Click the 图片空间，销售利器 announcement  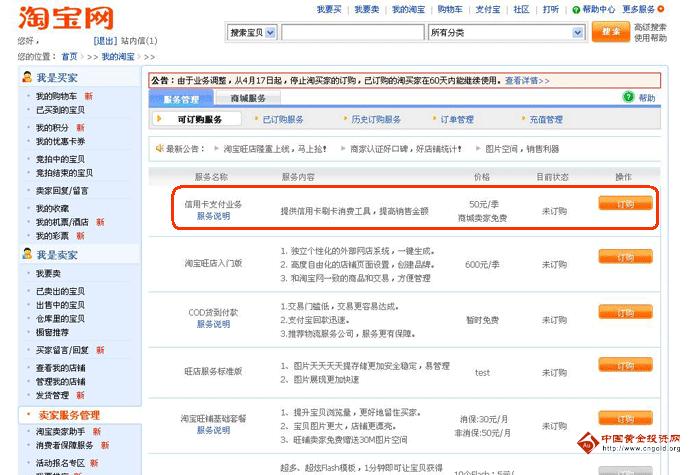coord(522,149)
